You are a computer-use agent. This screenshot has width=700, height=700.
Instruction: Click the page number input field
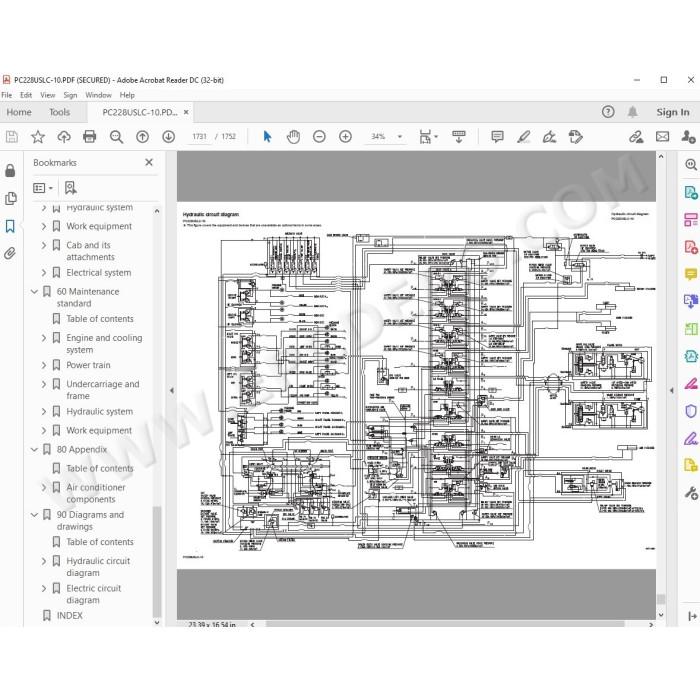(200, 137)
